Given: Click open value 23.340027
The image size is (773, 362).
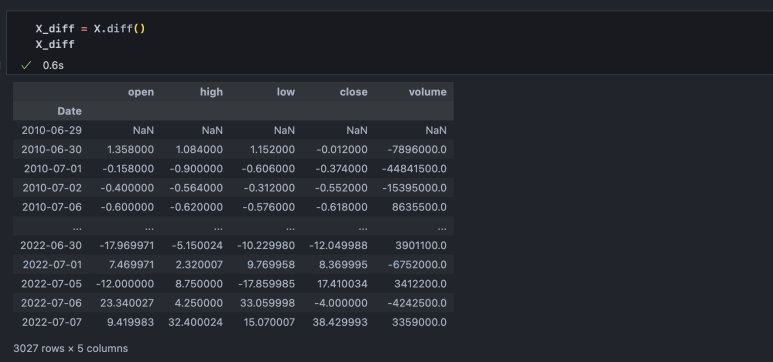Looking at the screenshot, I should [x=128, y=303].
